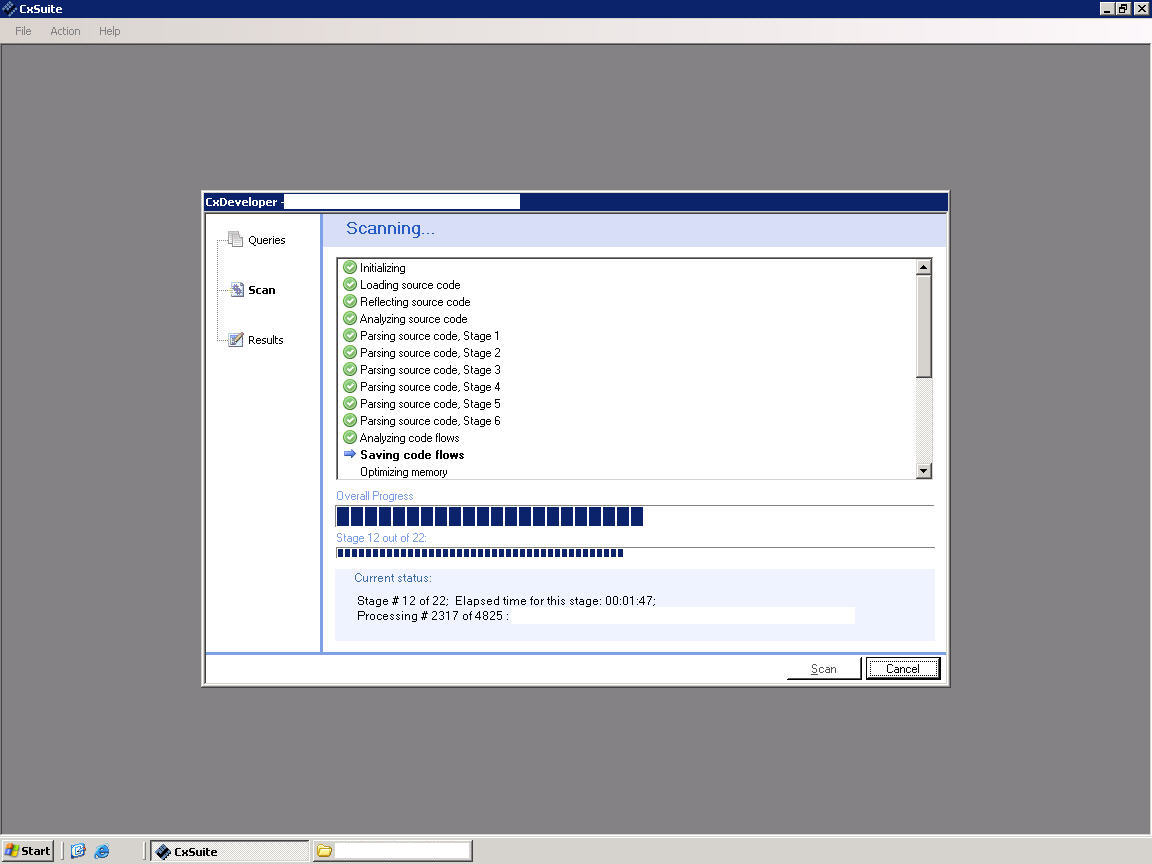Select the 'Reflecting source code' row
Screen dimensions: 1152x864
[x=628, y=301]
